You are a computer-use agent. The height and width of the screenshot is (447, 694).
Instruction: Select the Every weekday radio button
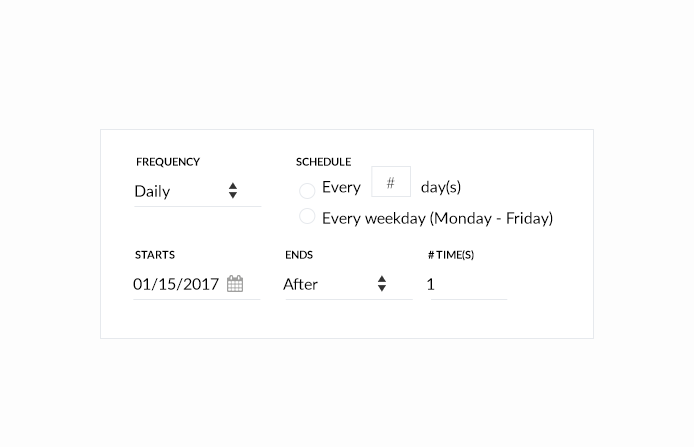307,217
